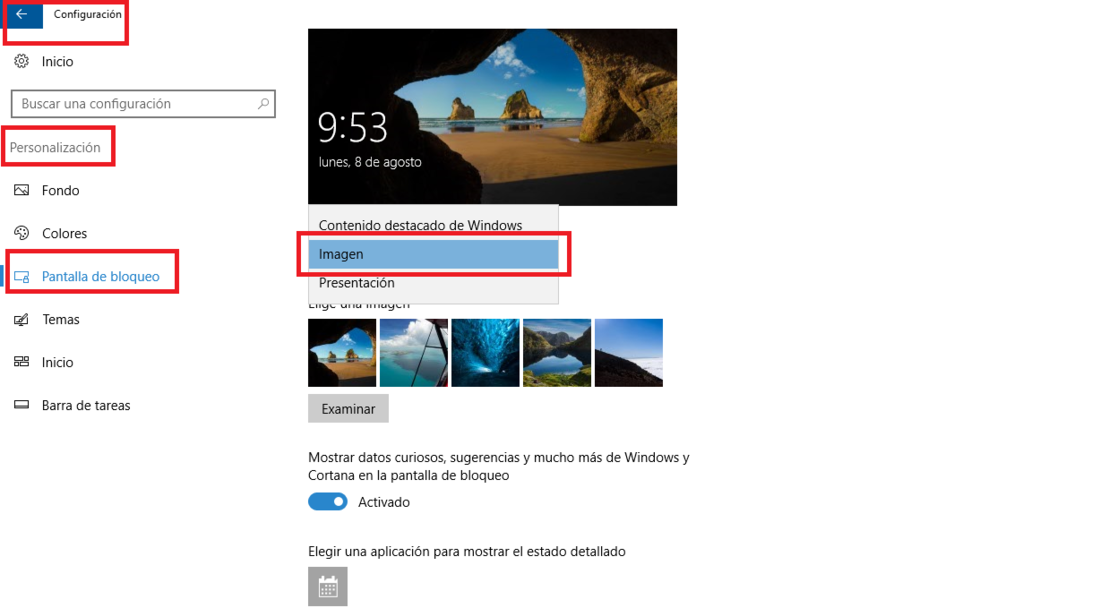Select the blue ice cave thumbnail
Screen dimensions: 1100x608
point(485,353)
